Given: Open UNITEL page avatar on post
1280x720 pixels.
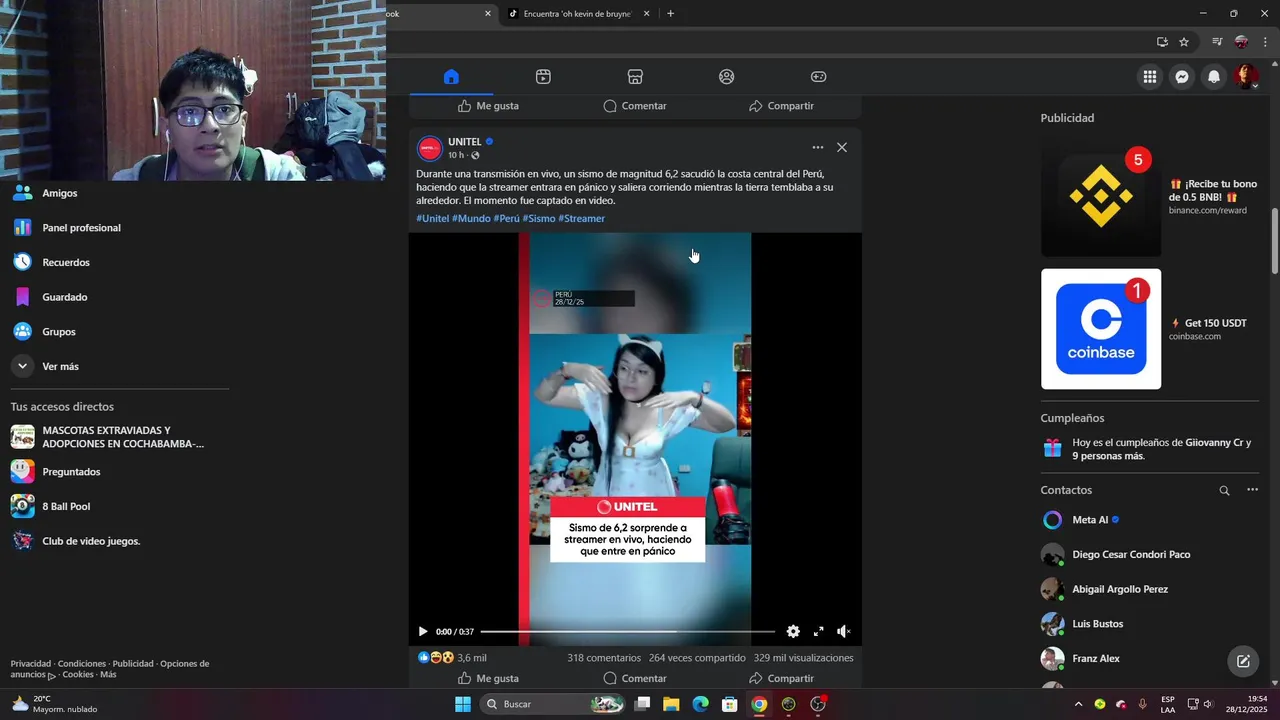Looking at the screenshot, I should click(x=430, y=148).
